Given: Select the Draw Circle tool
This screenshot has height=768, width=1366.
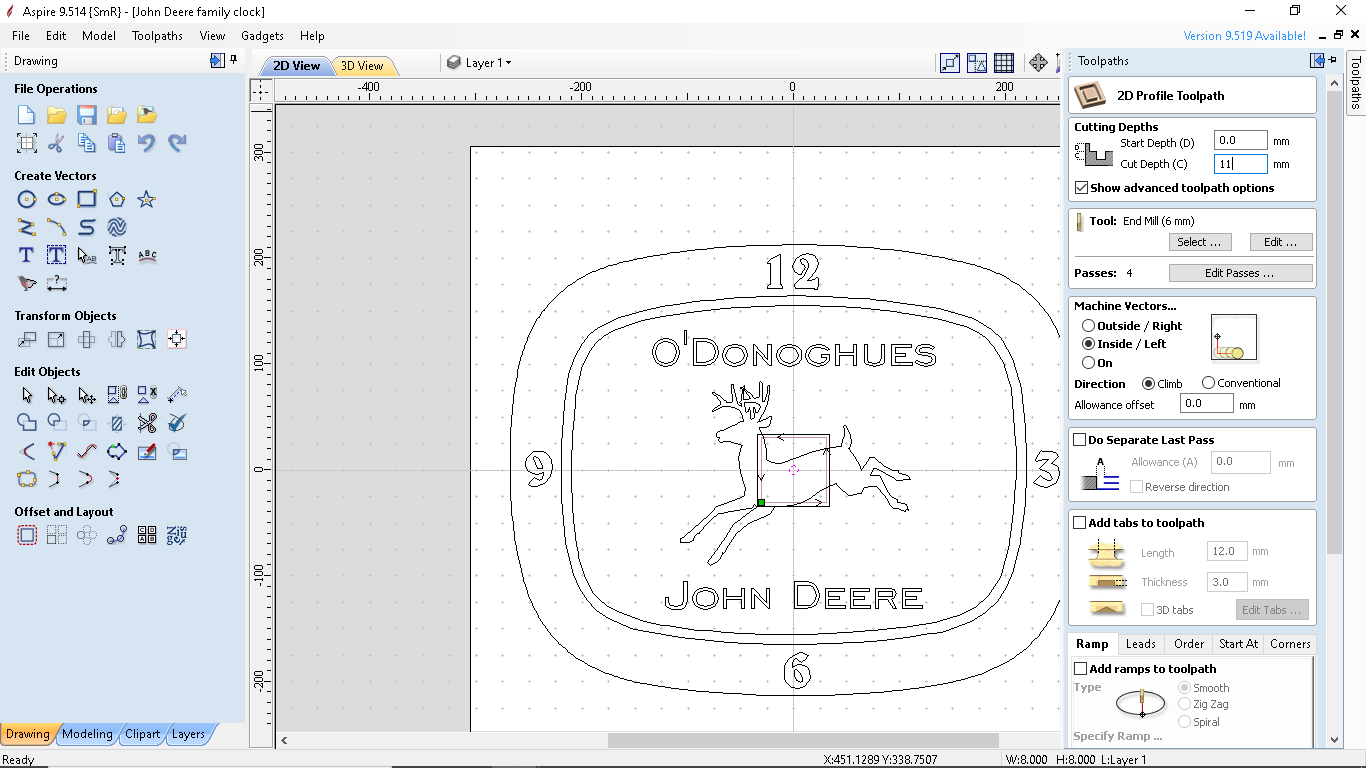Looking at the screenshot, I should tap(27, 199).
